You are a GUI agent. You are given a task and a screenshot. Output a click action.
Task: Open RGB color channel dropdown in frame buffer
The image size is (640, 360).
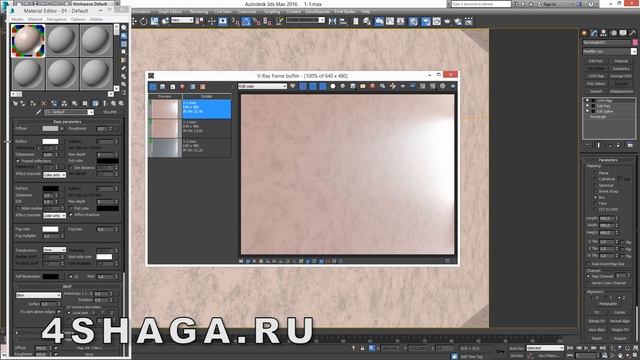tap(262, 87)
